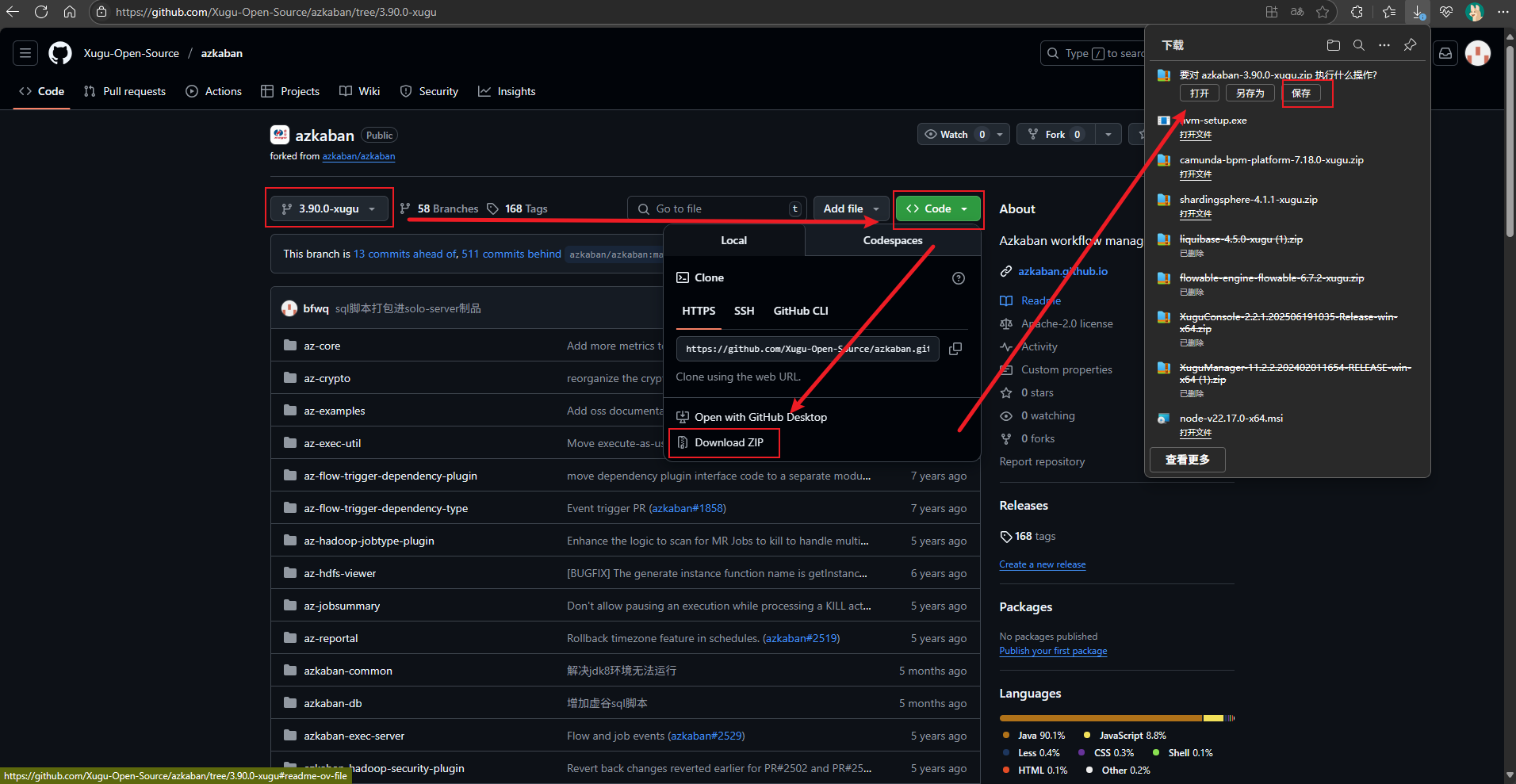Switch to the Codespaces tab
Image resolution: width=1516 pixels, height=784 pixels.
(892, 240)
